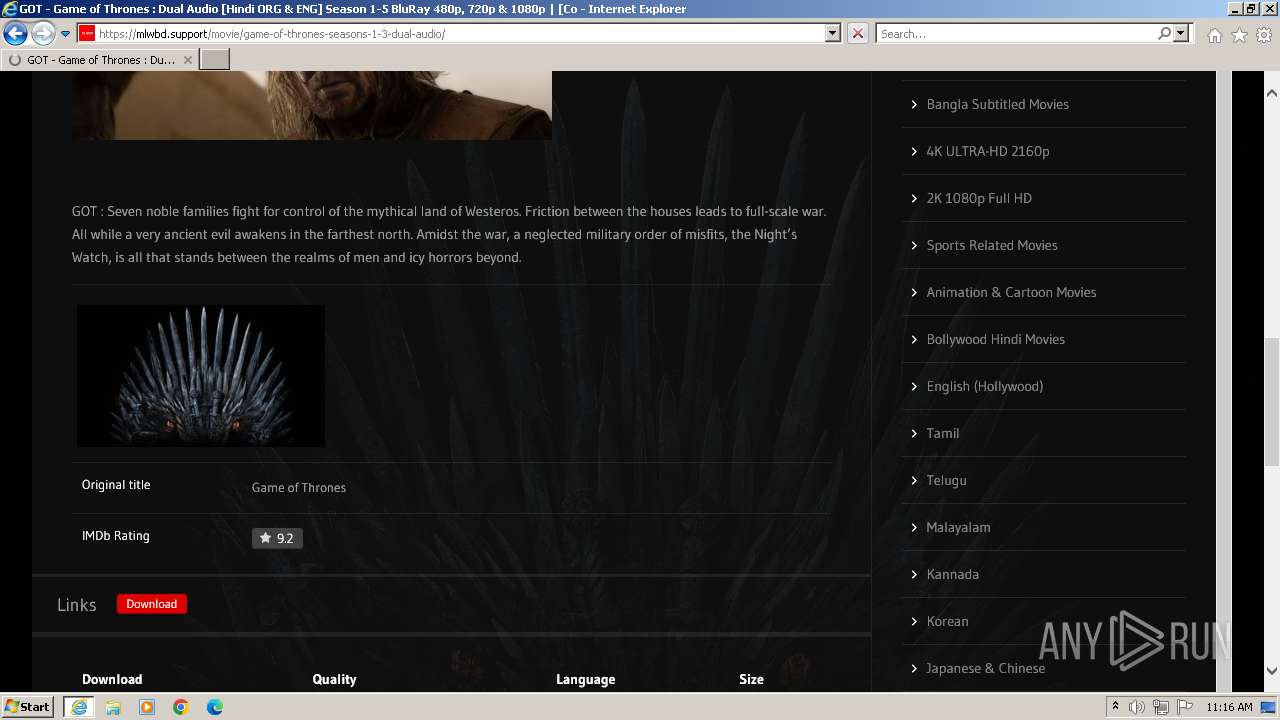Click the IMDb 9.2 rating badge
1280x720 pixels.
(277, 538)
